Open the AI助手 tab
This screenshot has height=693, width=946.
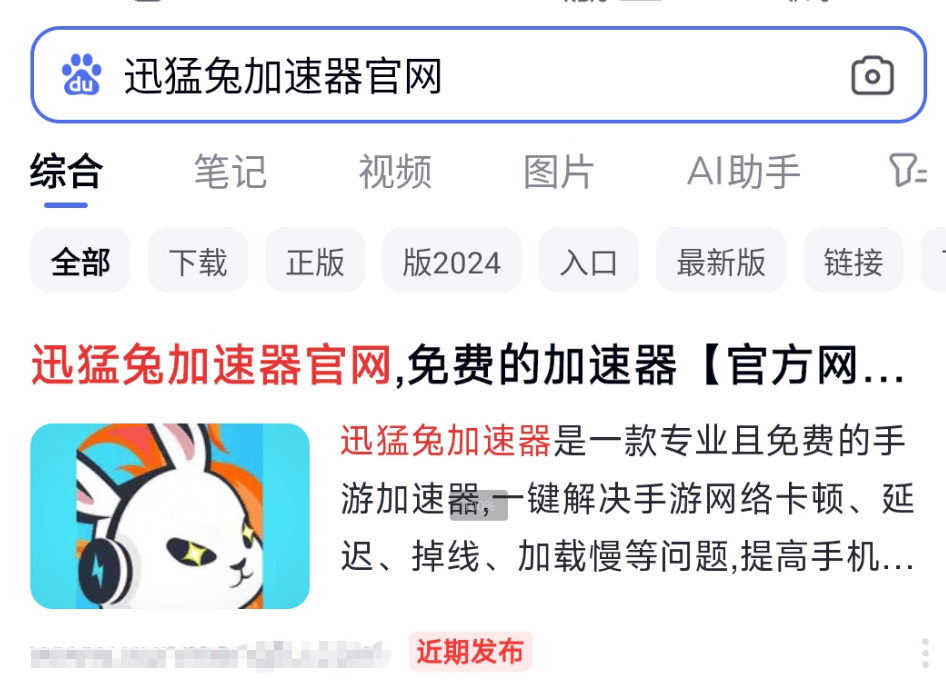(743, 171)
